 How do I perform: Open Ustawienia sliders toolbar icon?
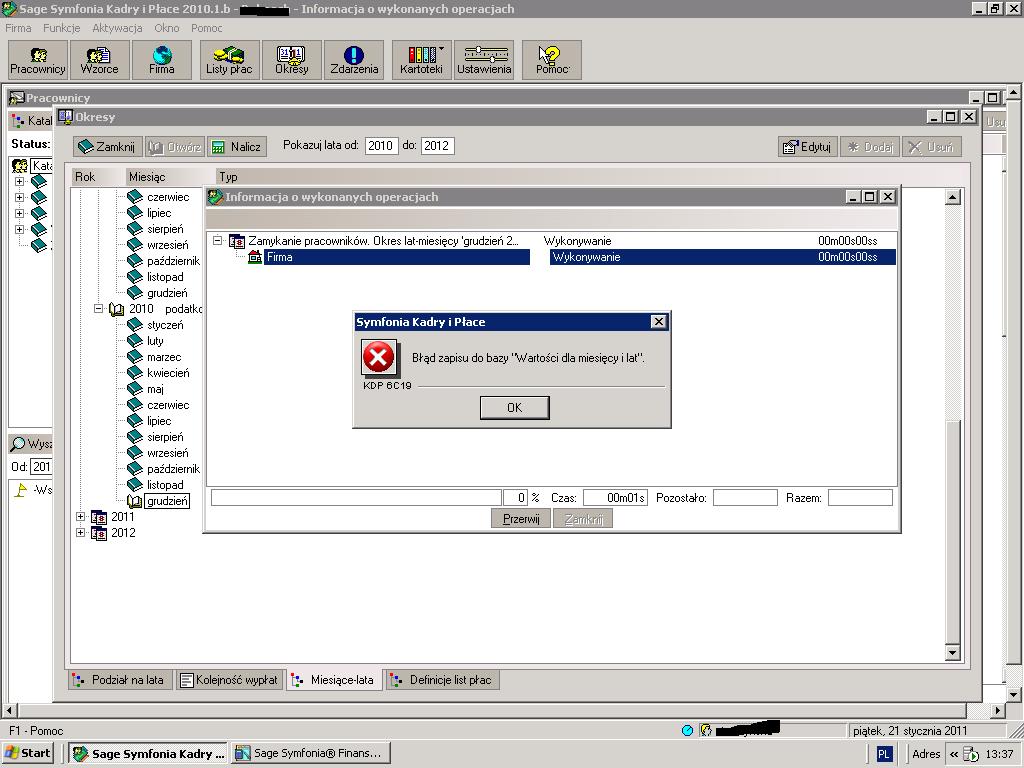[x=484, y=60]
